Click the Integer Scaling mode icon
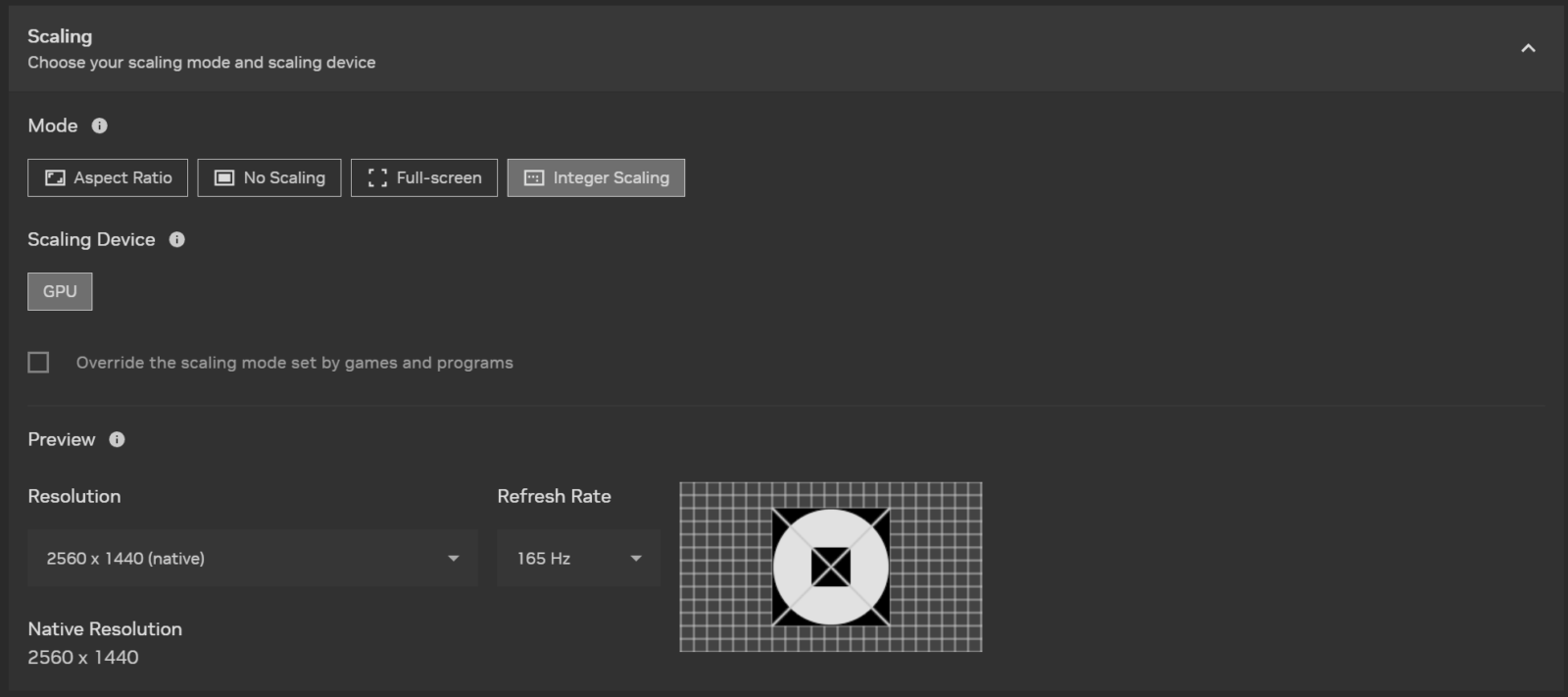Screen dimensions: 1568x697 [534, 178]
